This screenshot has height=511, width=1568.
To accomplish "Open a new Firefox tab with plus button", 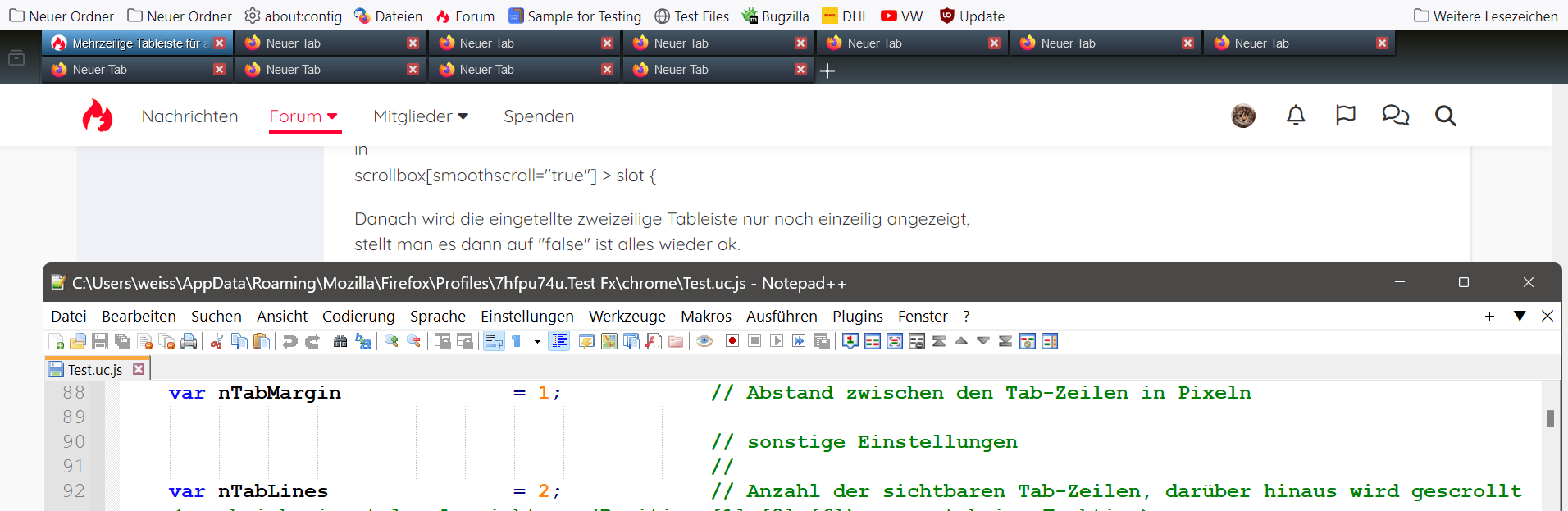I will pyautogui.click(x=827, y=71).
